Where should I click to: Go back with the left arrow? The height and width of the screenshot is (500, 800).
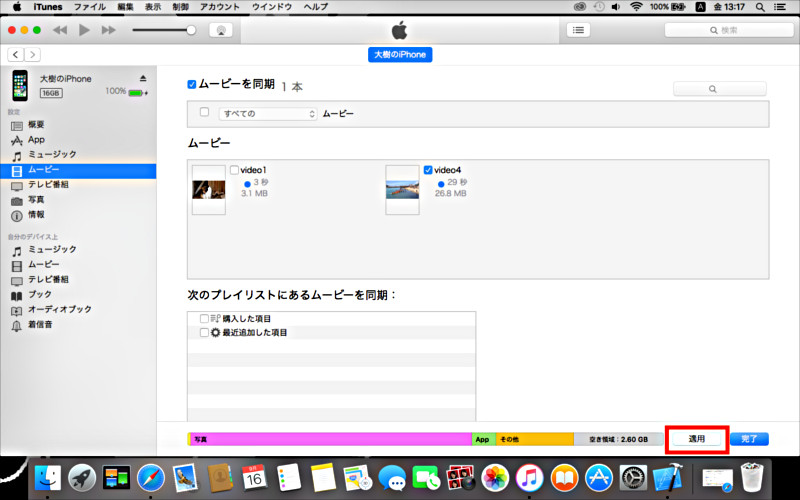point(16,55)
